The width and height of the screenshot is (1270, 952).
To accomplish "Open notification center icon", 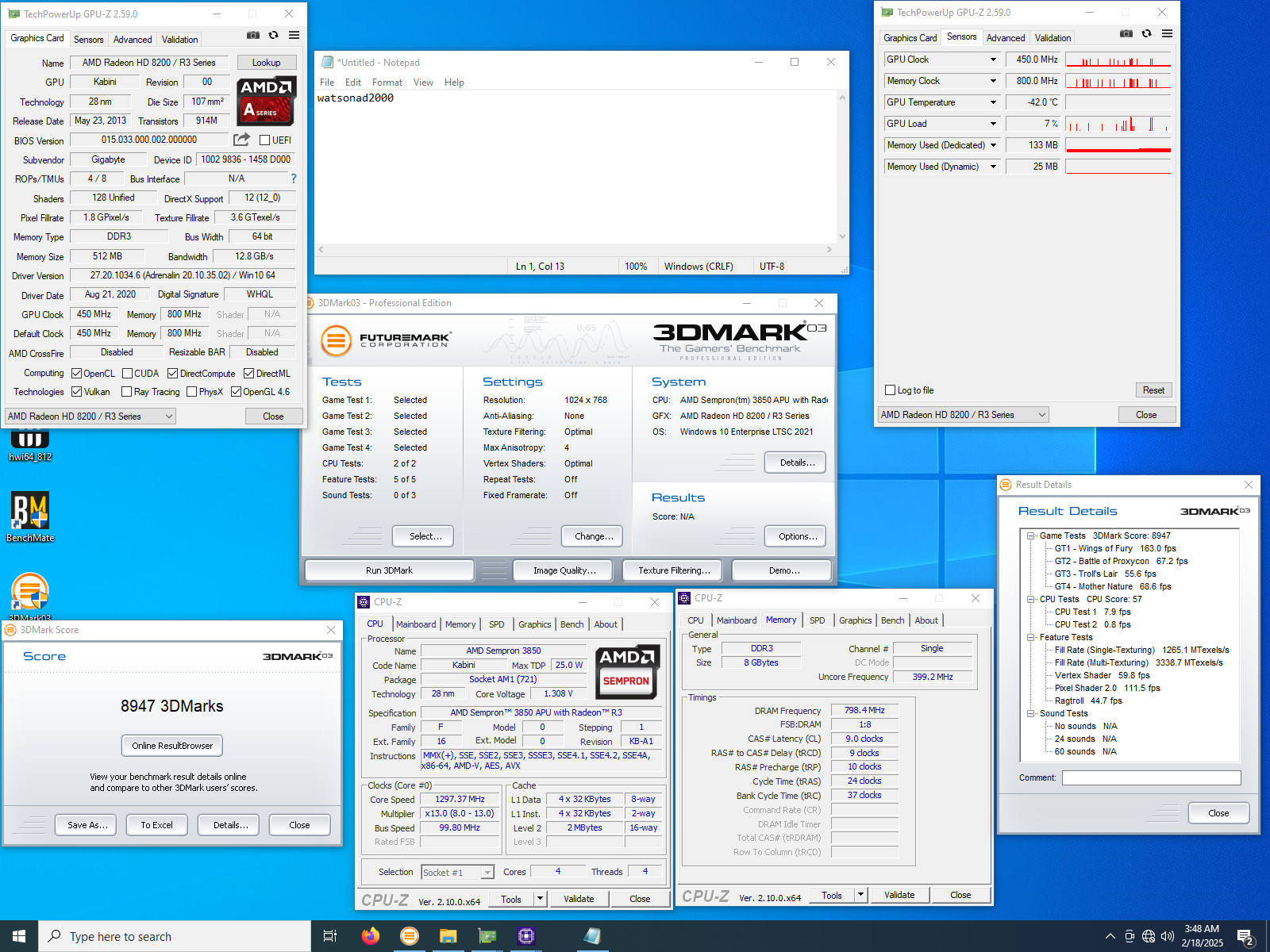I will 1245,938.
